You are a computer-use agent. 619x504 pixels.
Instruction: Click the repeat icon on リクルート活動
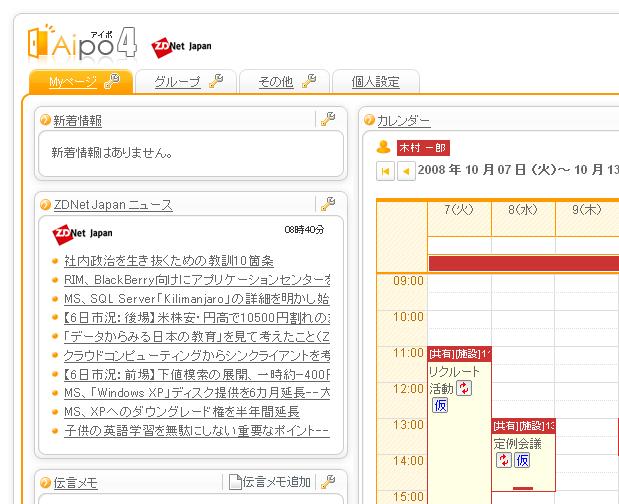pyautogui.click(x=464, y=388)
